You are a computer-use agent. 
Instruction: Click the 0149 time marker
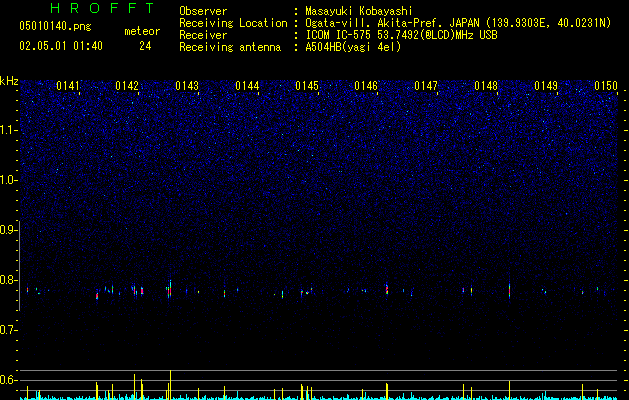(546, 86)
